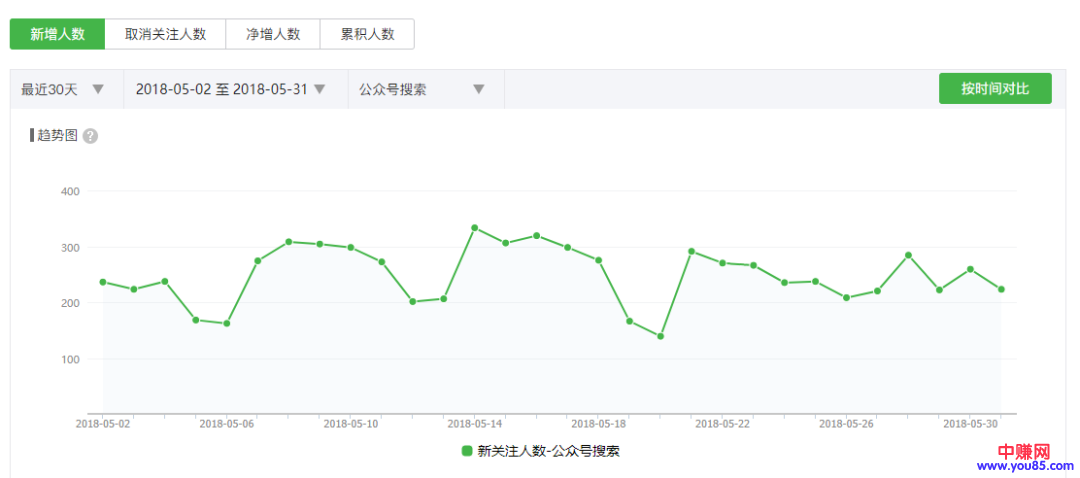Image resolution: width=1080 pixels, height=478 pixels.
Task: Click the help icon beside 趋势图
Action: click(x=90, y=136)
